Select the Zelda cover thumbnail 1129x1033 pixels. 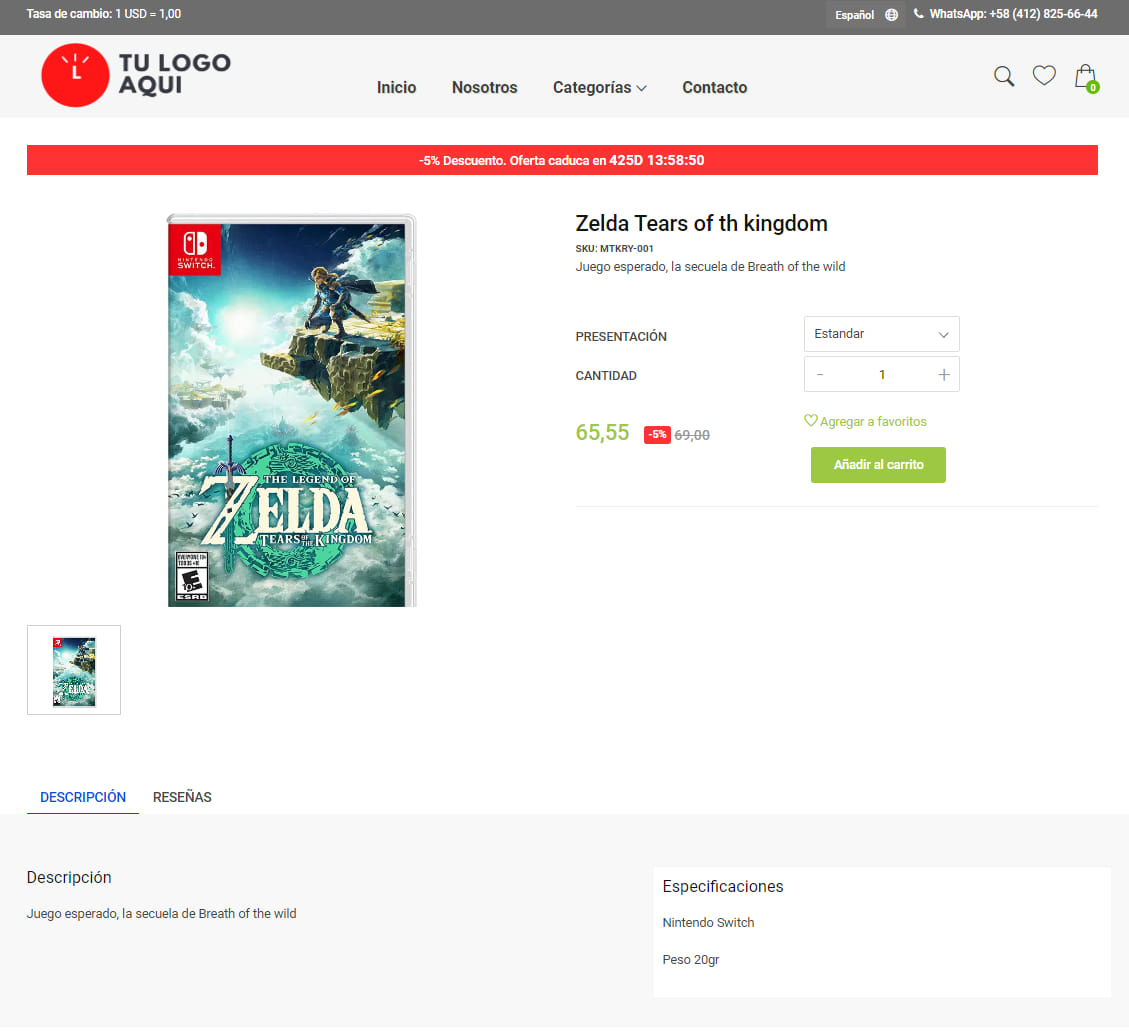point(74,670)
